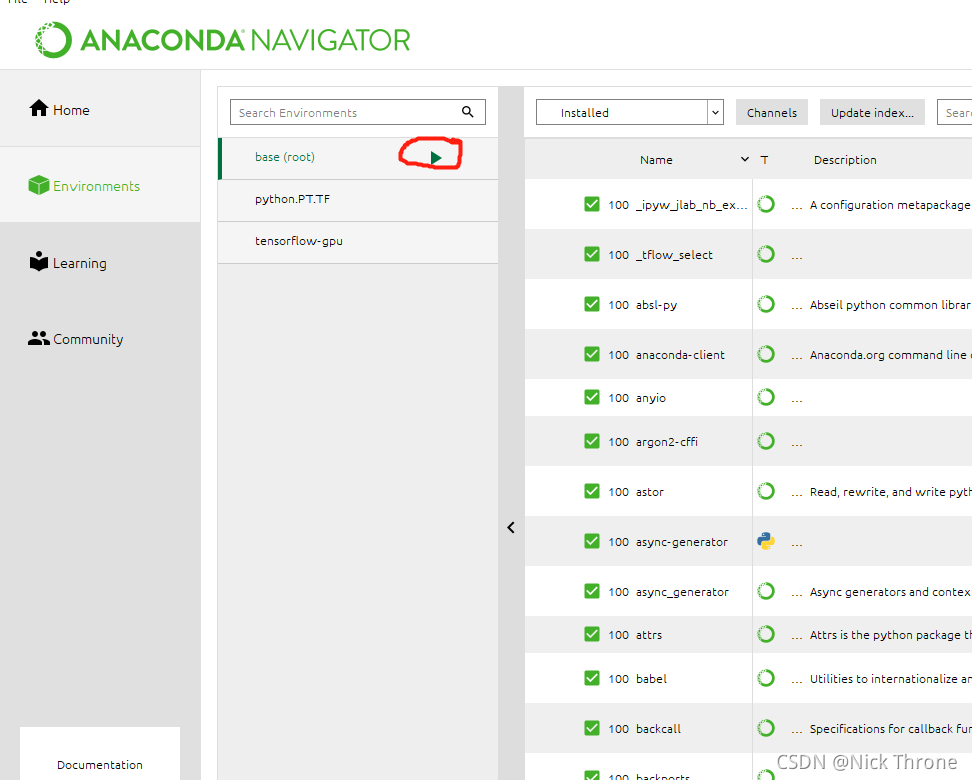Toggle the async-generator hyphenated package checkbox
The height and width of the screenshot is (780, 972).
click(x=592, y=541)
